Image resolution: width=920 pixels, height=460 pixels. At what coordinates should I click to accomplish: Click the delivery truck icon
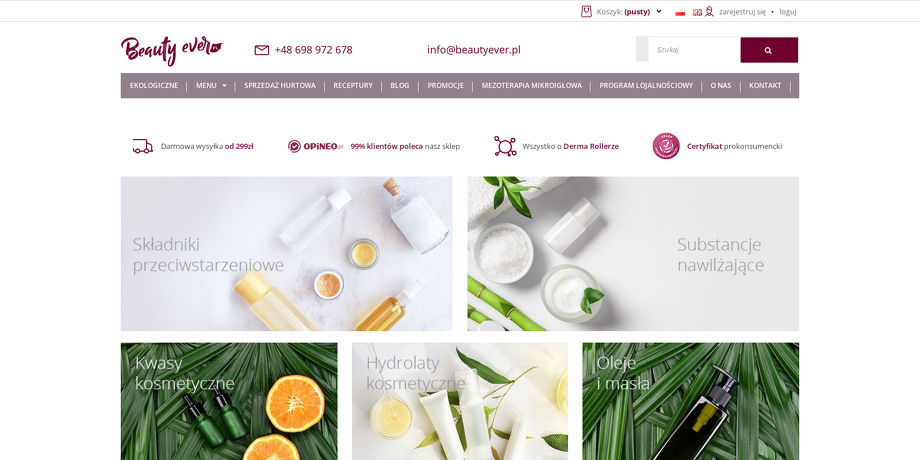click(x=143, y=147)
